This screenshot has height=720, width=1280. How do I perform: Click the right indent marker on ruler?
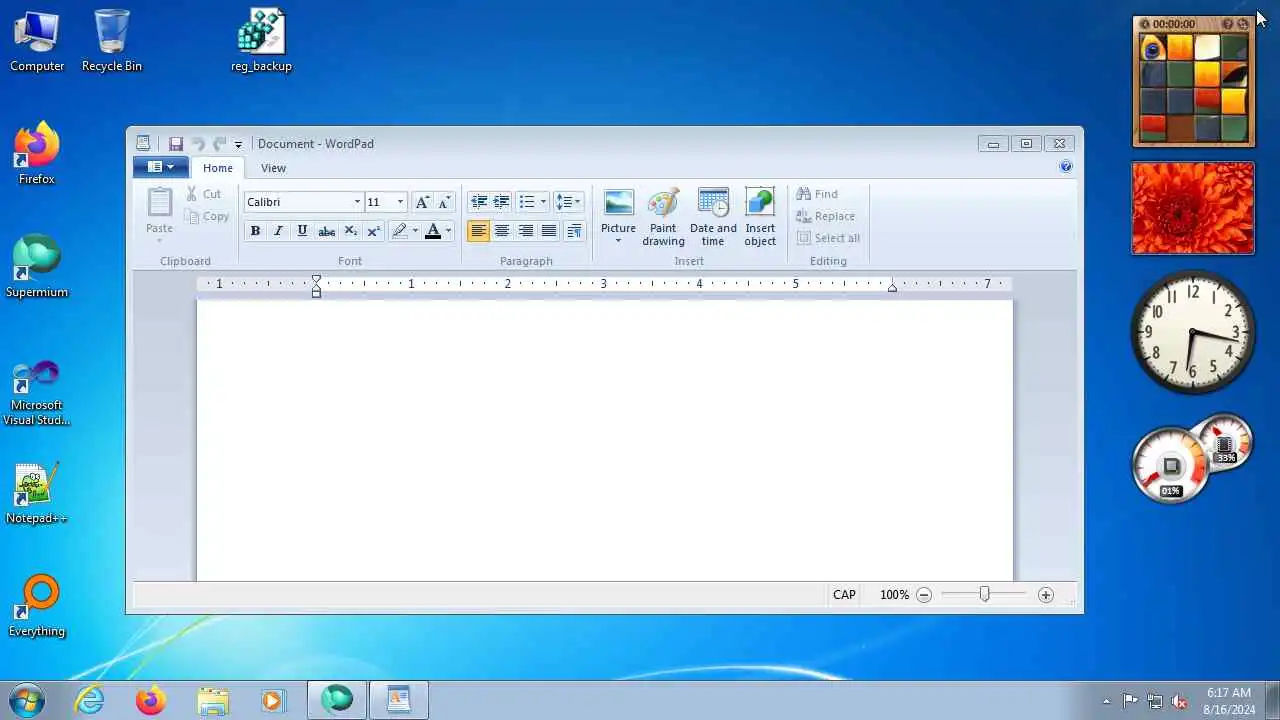[x=892, y=287]
